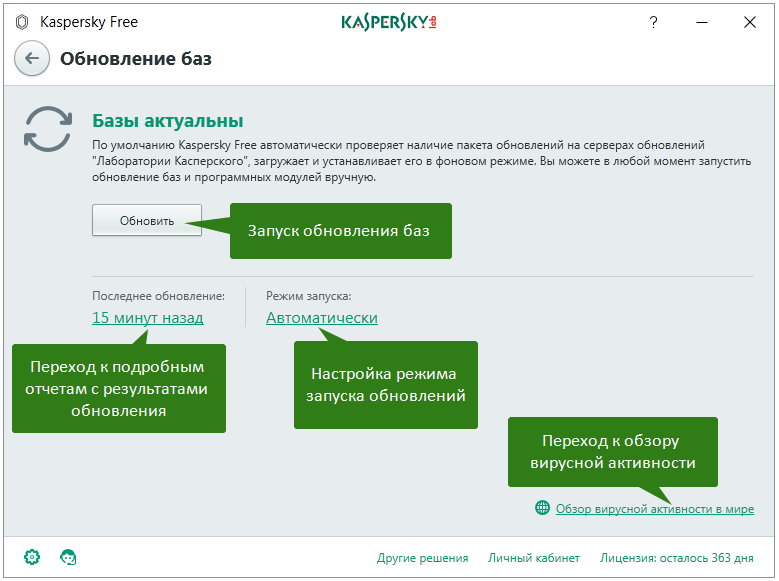Click the Лицензия: осталось 363 дня link
Image resolution: width=779 pixels, height=581 pixels.
pyautogui.click(x=677, y=558)
